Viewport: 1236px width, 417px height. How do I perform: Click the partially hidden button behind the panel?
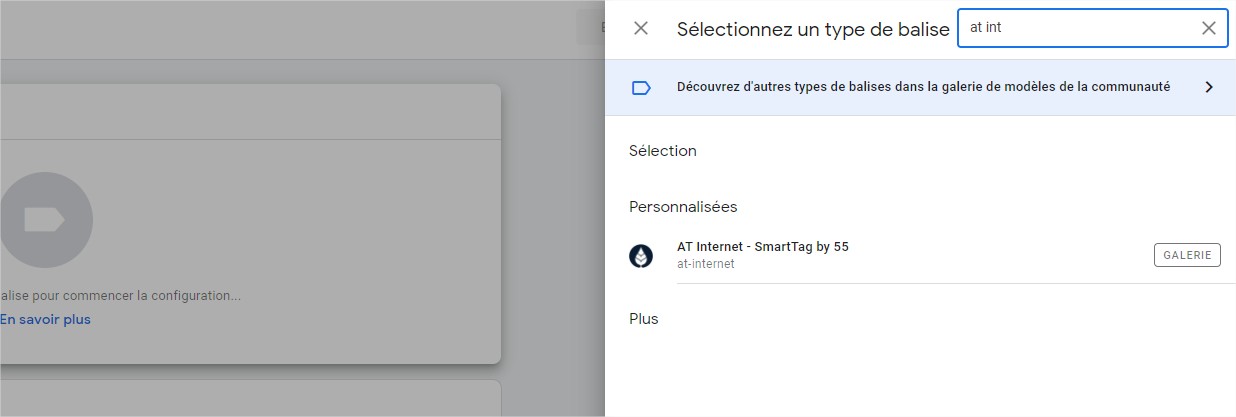590,28
